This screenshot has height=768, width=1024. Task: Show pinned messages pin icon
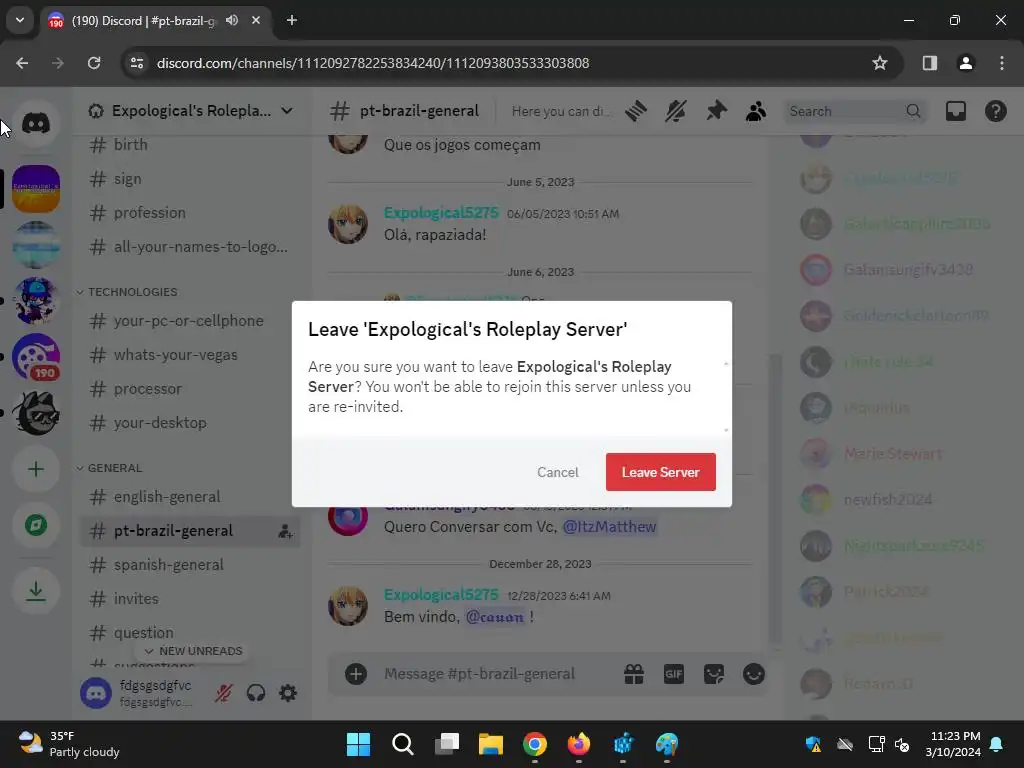[x=716, y=111]
